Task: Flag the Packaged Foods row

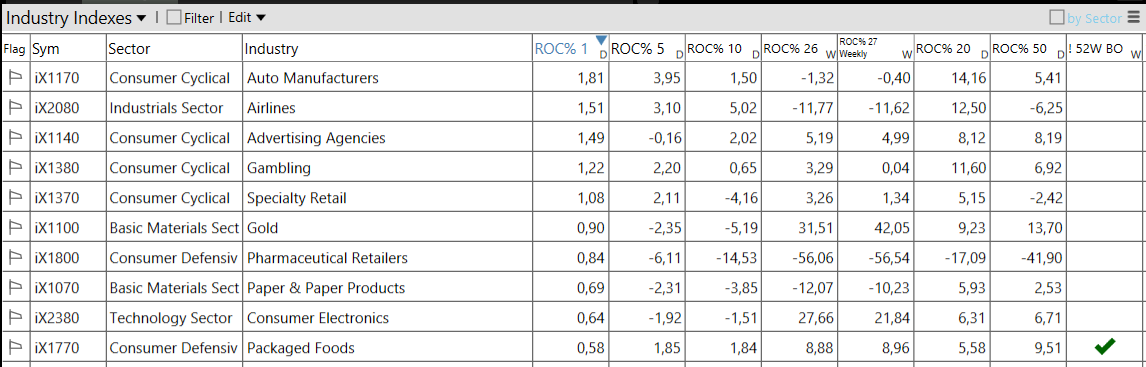Action: click(15, 348)
